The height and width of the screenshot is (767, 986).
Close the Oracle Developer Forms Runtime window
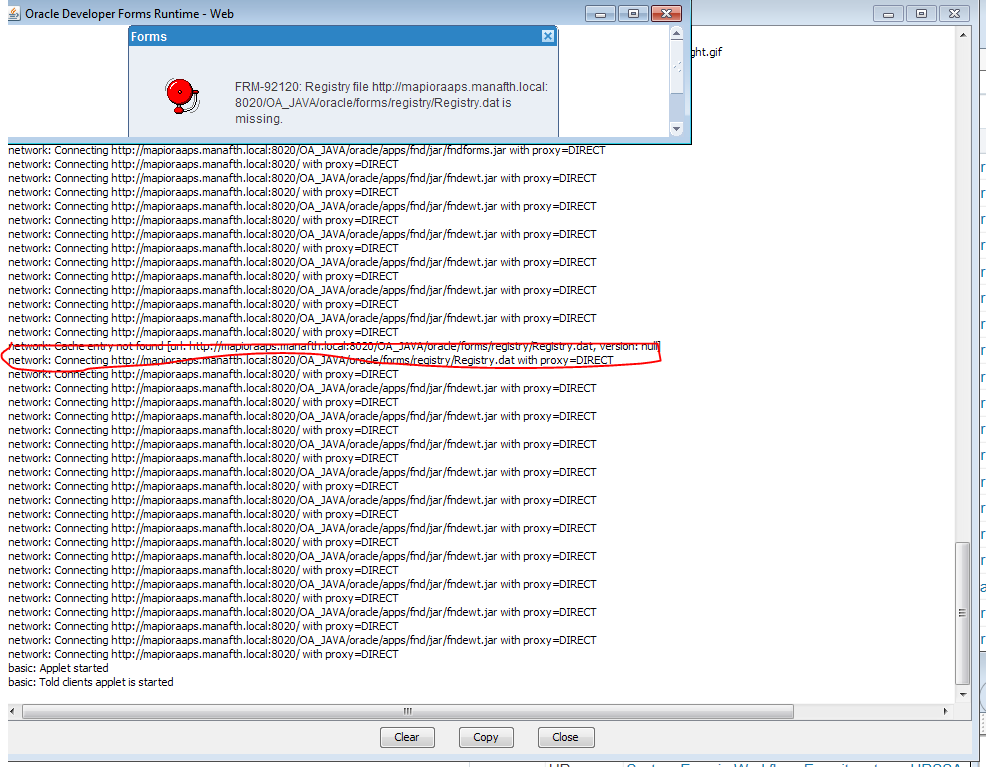(665, 14)
